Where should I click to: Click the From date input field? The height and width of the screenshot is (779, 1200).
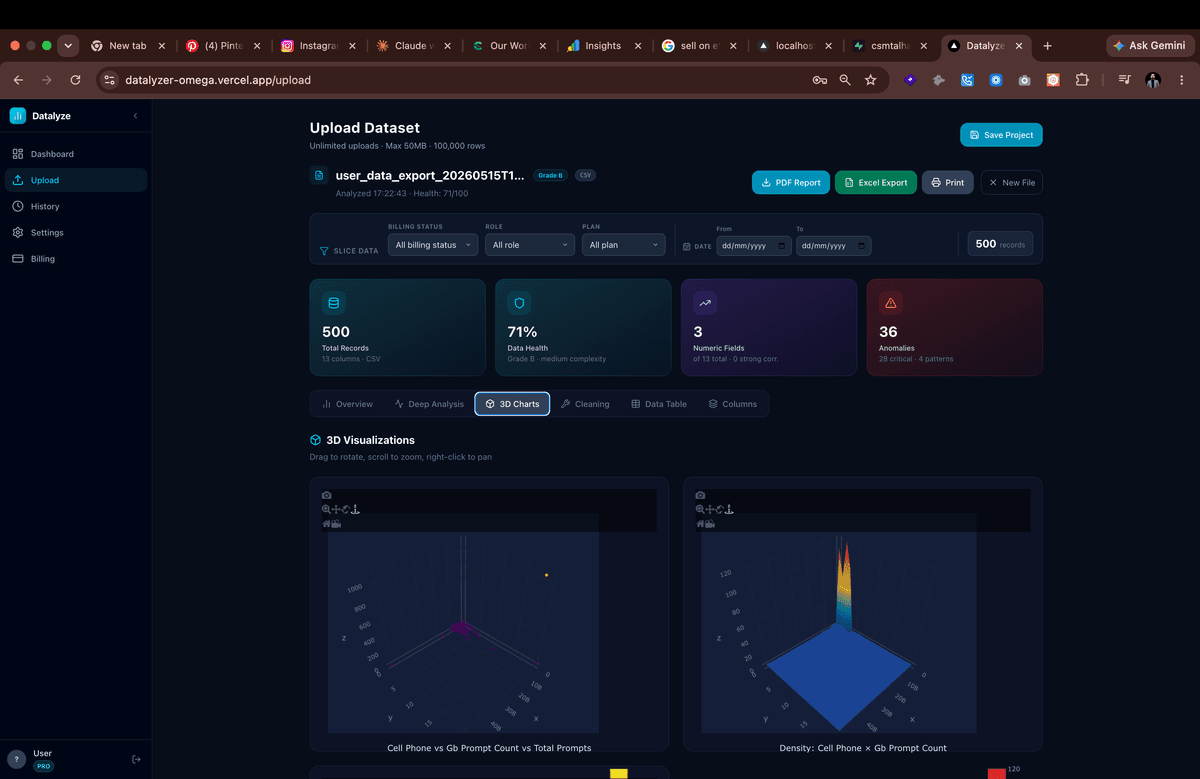(x=754, y=245)
